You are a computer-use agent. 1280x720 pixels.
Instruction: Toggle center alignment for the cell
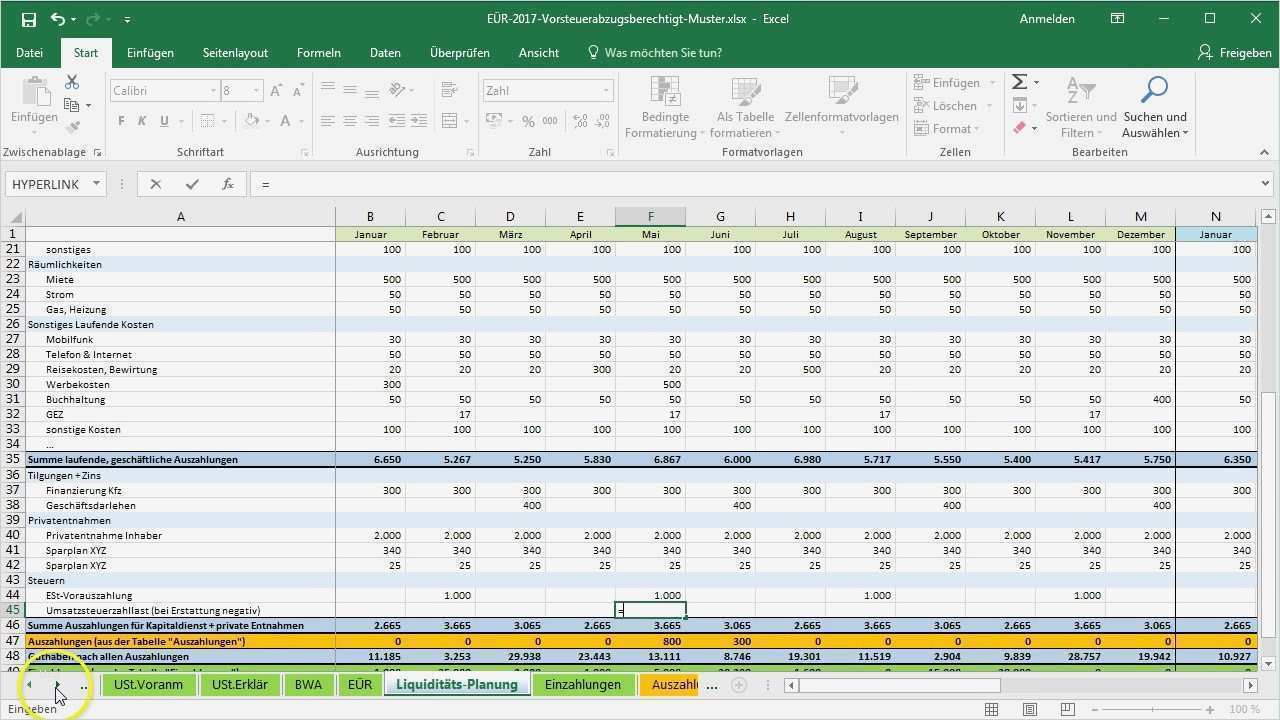click(348, 120)
